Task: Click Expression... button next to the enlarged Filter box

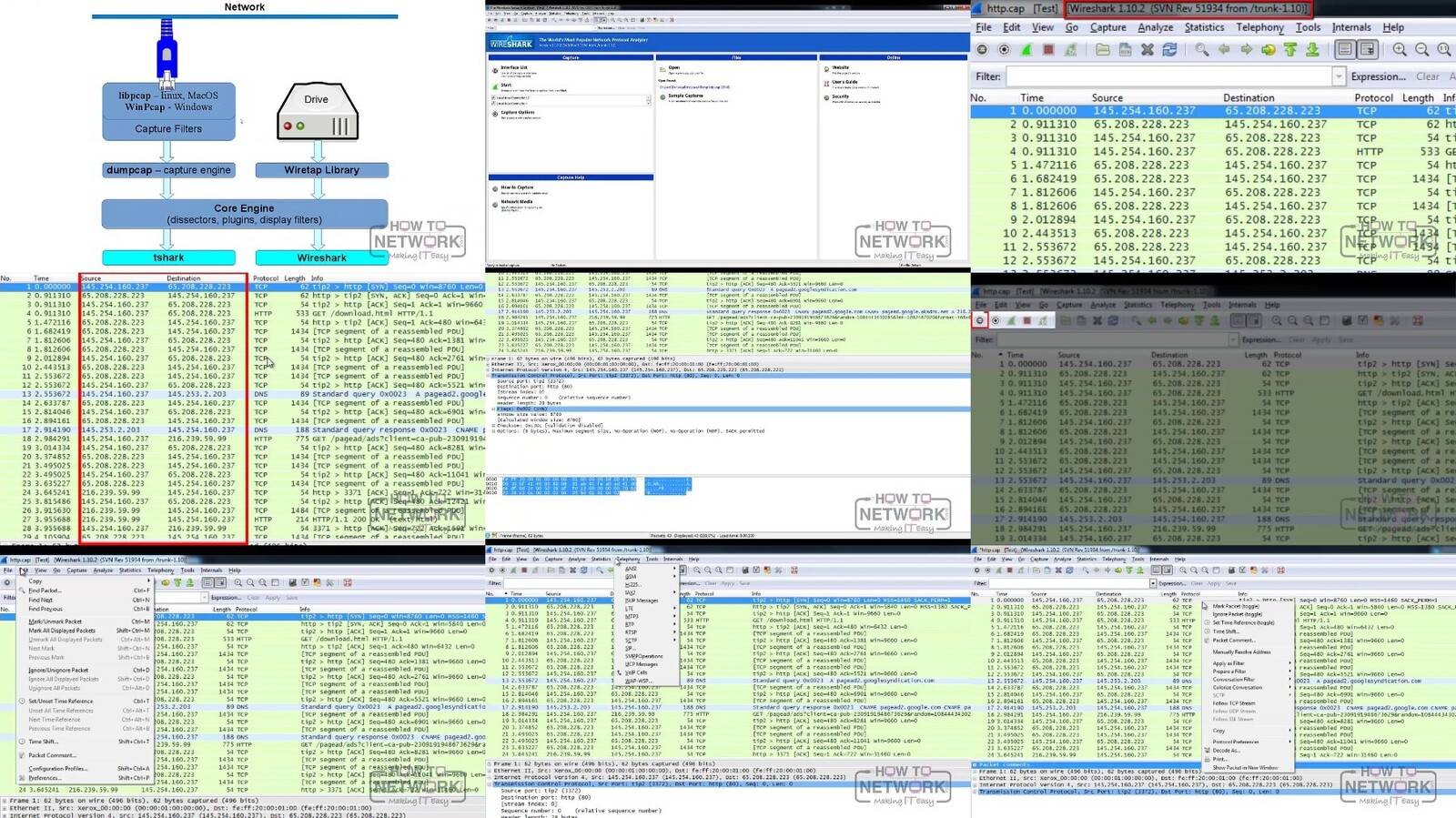Action: tap(1378, 77)
